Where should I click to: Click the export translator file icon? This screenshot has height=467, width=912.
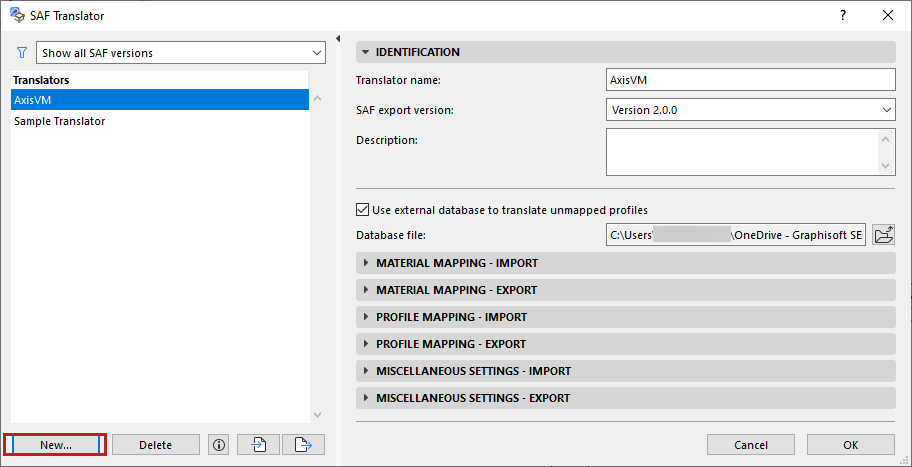click(x=303, y=445)
